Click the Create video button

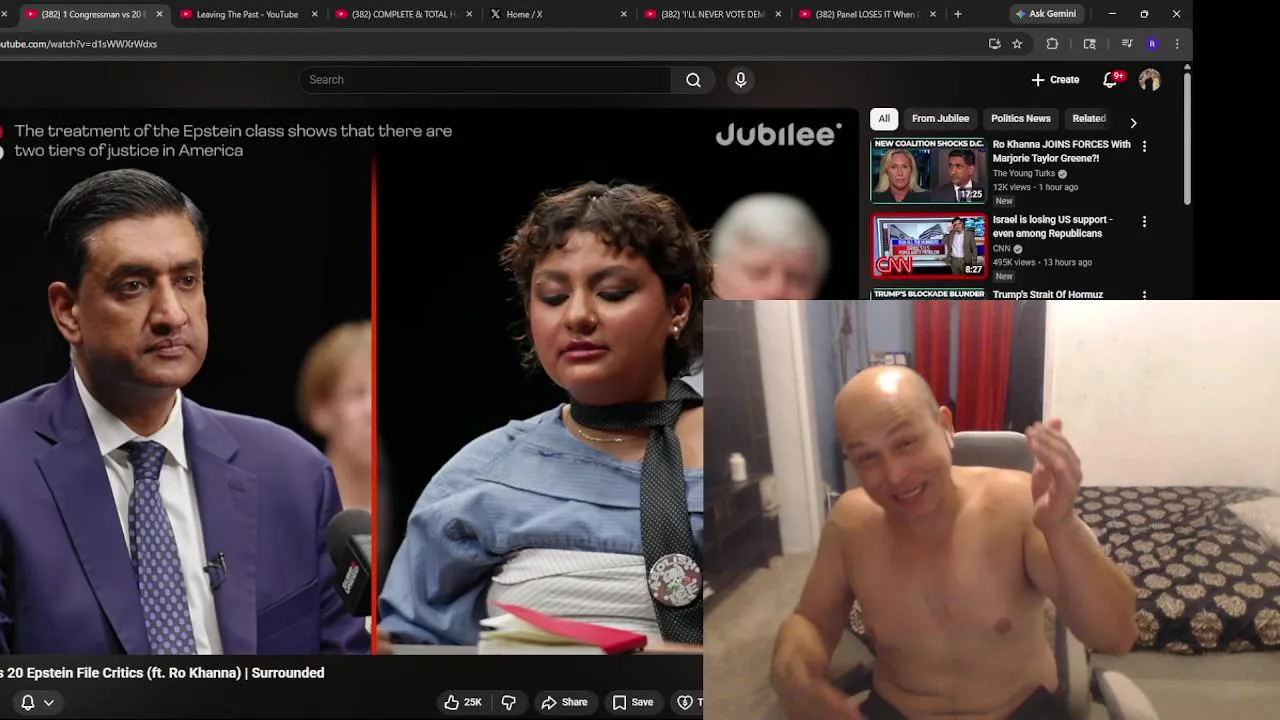pos(1055,80)
